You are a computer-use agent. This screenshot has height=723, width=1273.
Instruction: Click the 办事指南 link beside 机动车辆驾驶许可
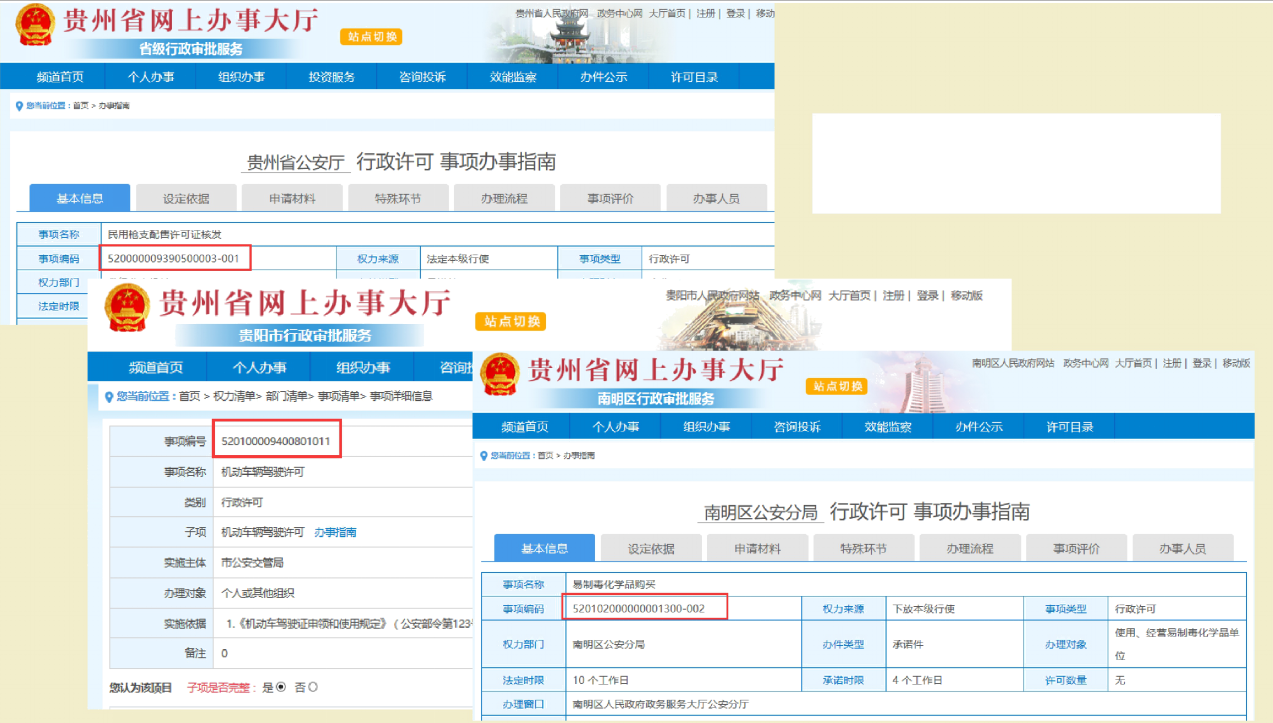tap(335, 532)
